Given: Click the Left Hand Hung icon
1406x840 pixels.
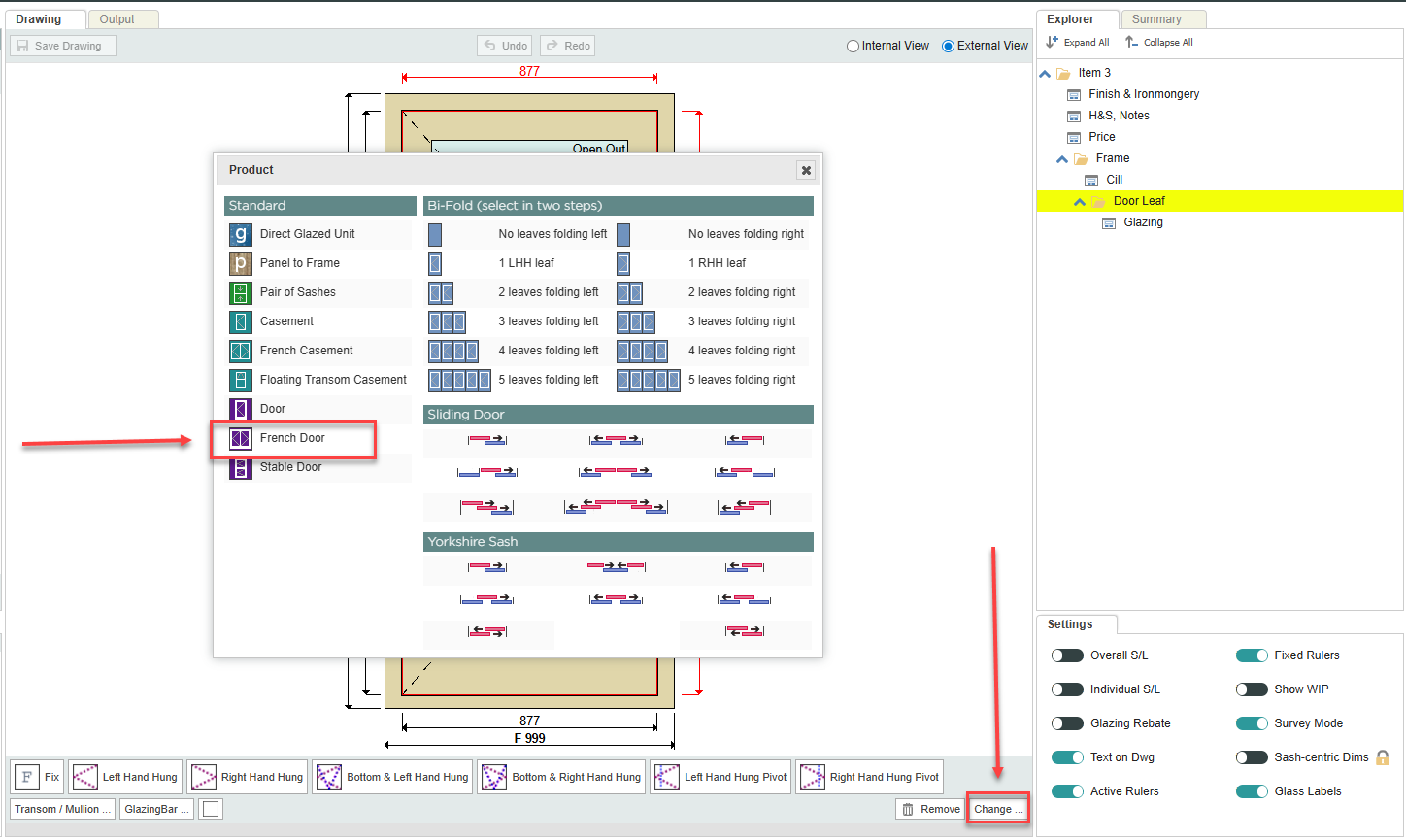Looking at the screenshot, I should click(x=85, y=777).
